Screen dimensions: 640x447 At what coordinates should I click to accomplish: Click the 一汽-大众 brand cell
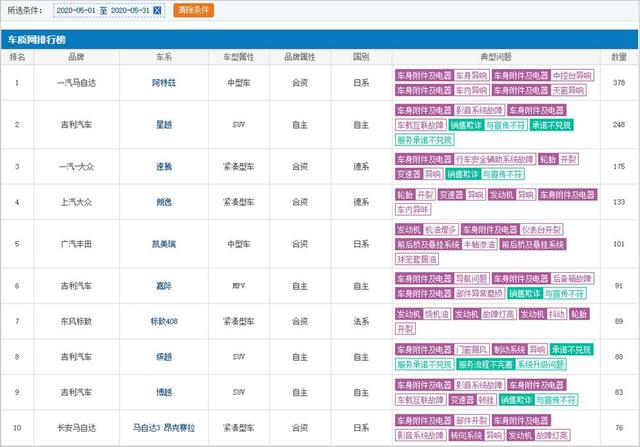76,167
